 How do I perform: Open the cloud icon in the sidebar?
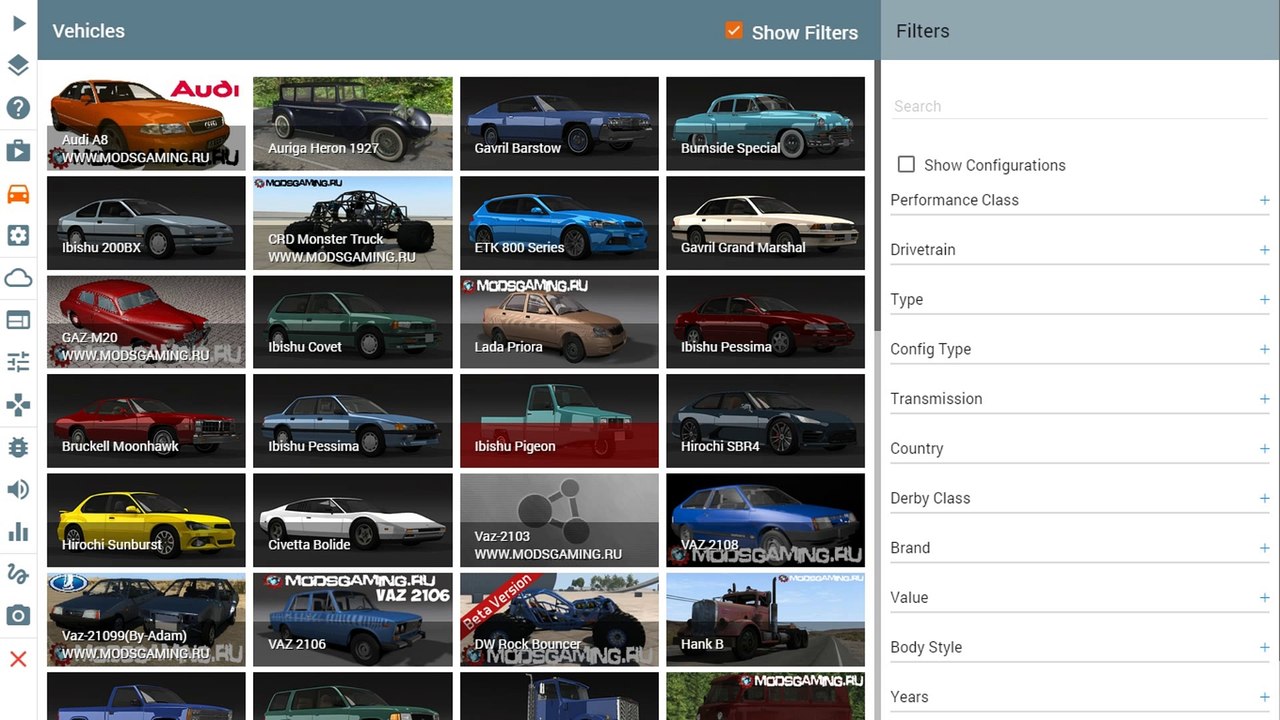point(18,278)
